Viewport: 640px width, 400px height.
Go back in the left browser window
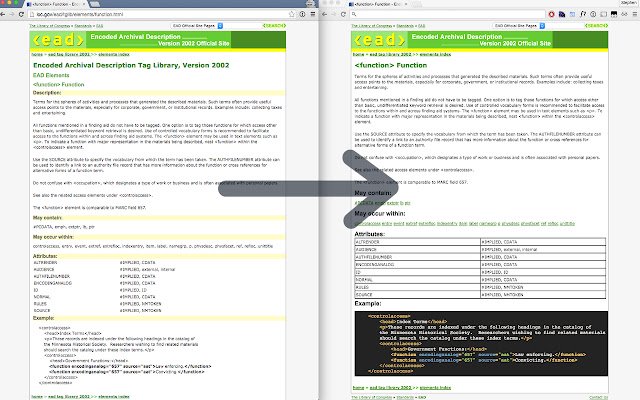(2, 14)
